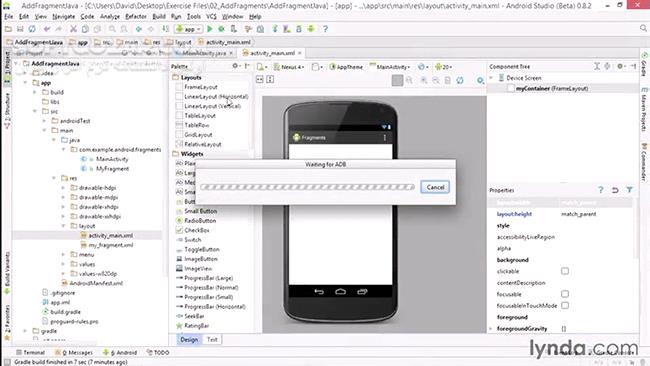The height and width of the screenshot is (366, 650).
Task: Click the layout:height match_parent value
Action: (x=579, y=214)
